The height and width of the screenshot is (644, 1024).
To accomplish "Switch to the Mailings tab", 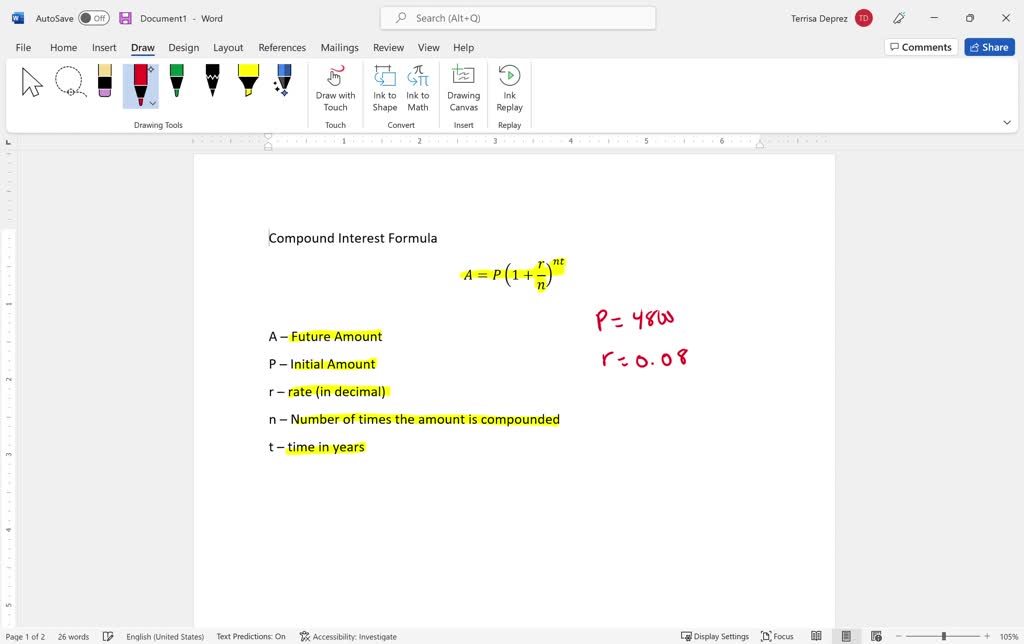I will click(339, 47).
